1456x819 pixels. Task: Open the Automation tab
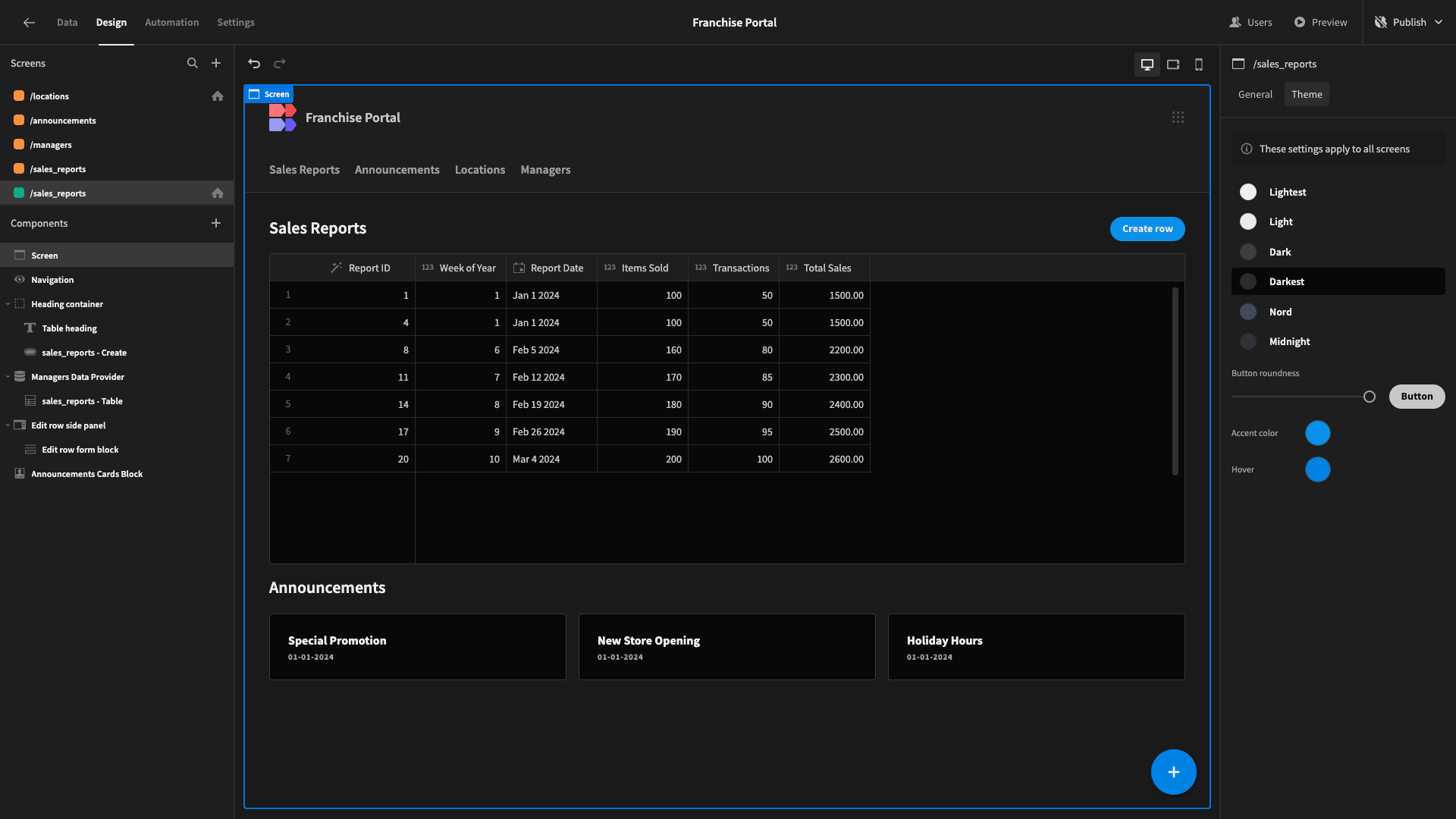point(172,23)
